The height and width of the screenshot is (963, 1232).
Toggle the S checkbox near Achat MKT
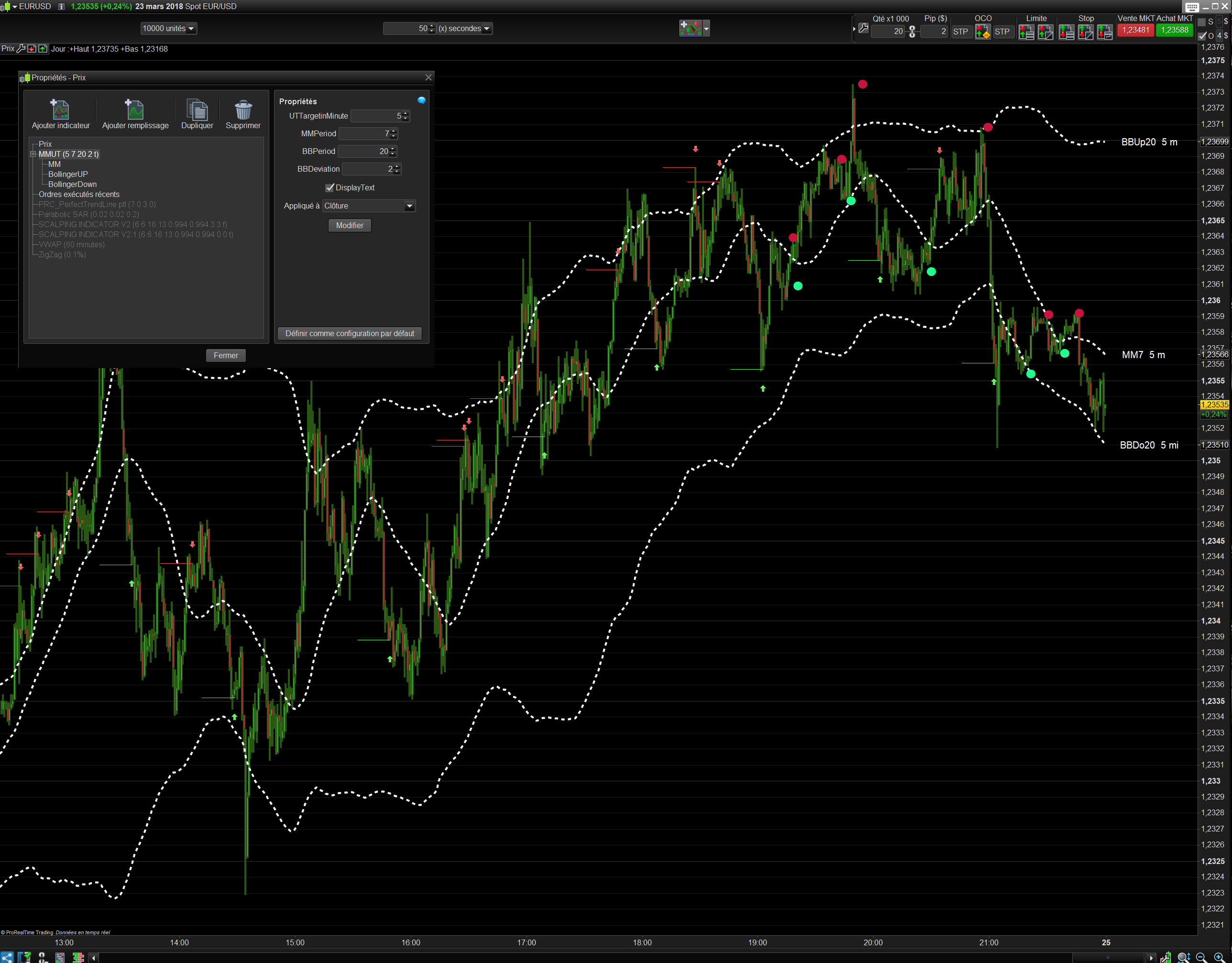(x=1201, y=22)
